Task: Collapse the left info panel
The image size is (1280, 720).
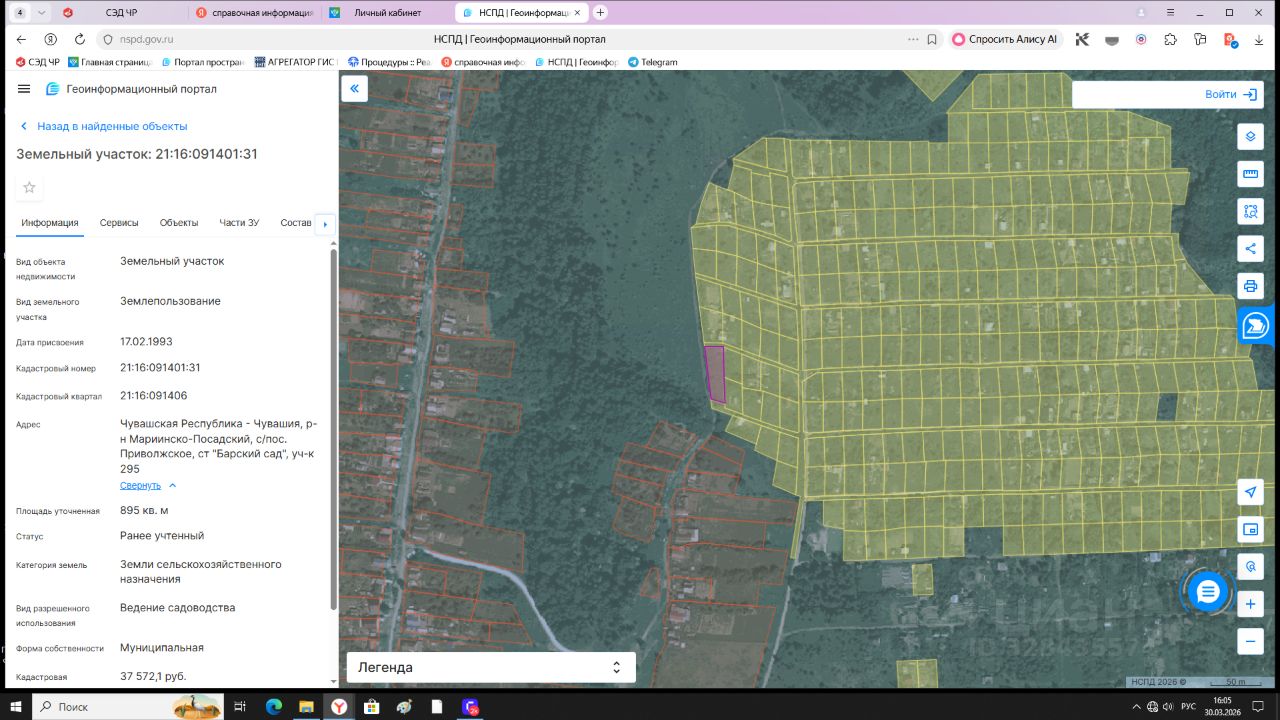Action: (x=354, y=89)
